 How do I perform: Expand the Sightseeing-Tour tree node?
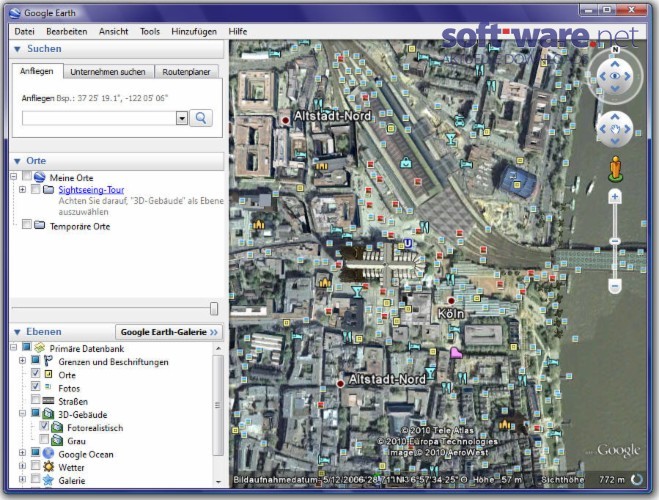click(22, 189)
